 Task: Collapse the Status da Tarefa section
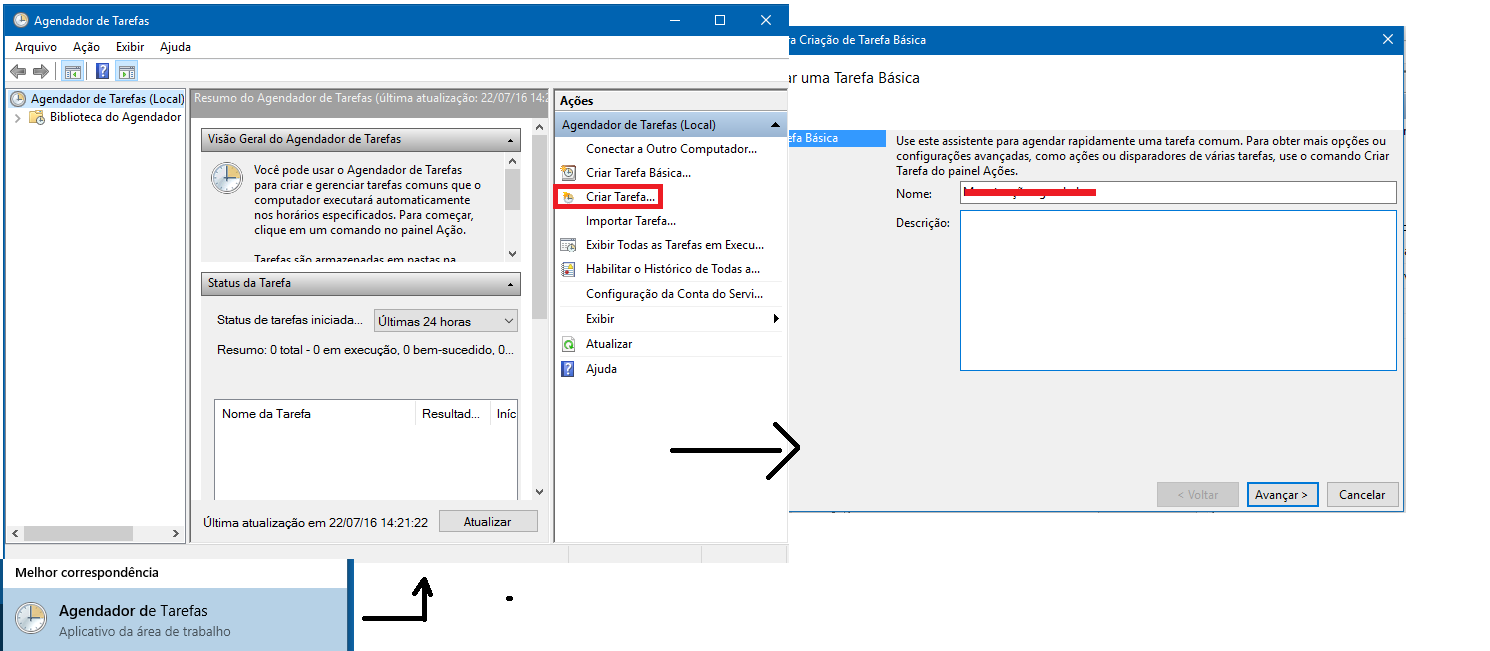click(511, 284)
